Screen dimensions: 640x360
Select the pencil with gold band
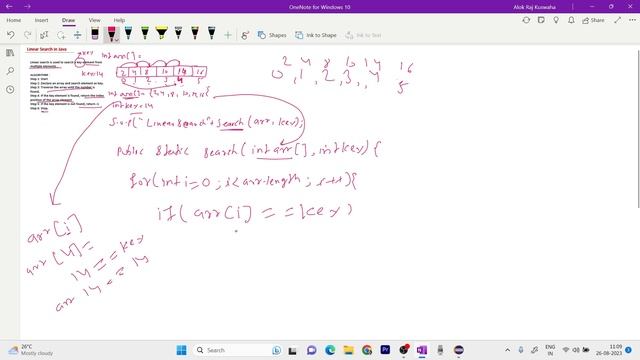tap(195, 33)
